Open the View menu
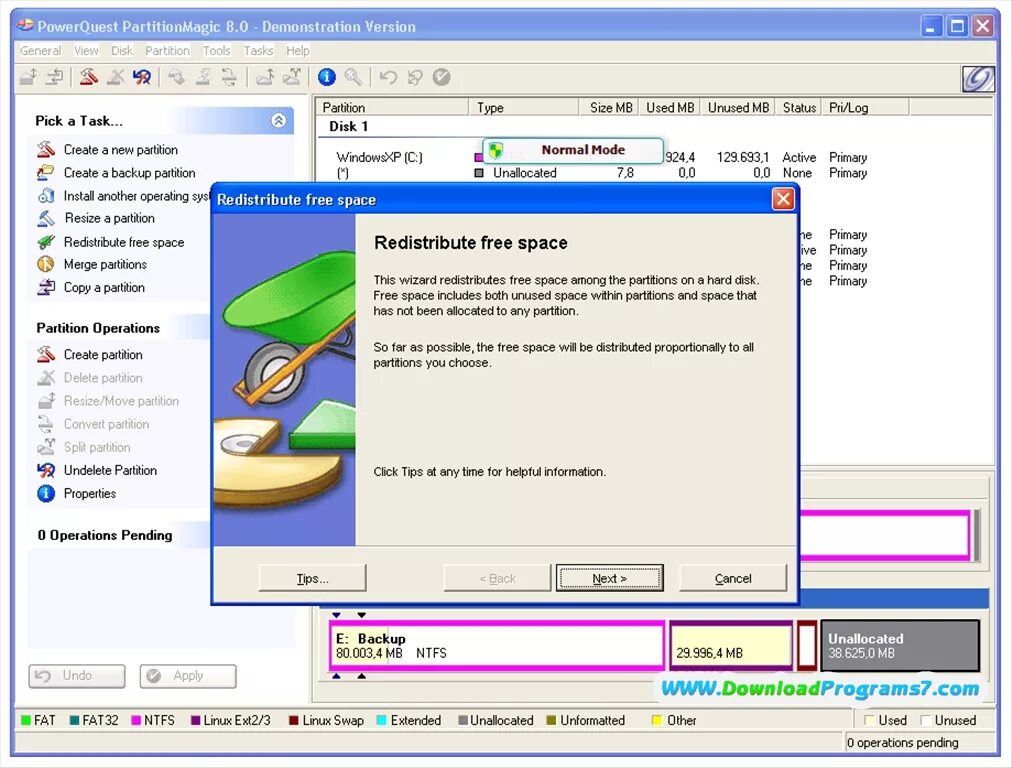 click(x=86, y=50)
